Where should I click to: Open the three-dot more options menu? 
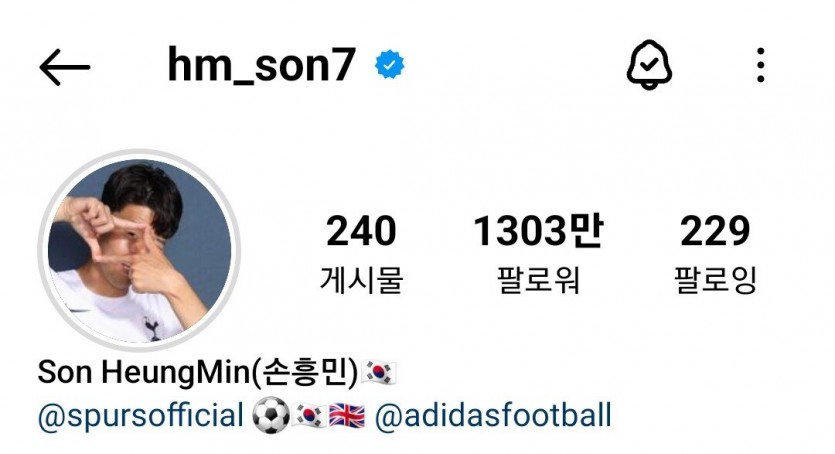760,65
